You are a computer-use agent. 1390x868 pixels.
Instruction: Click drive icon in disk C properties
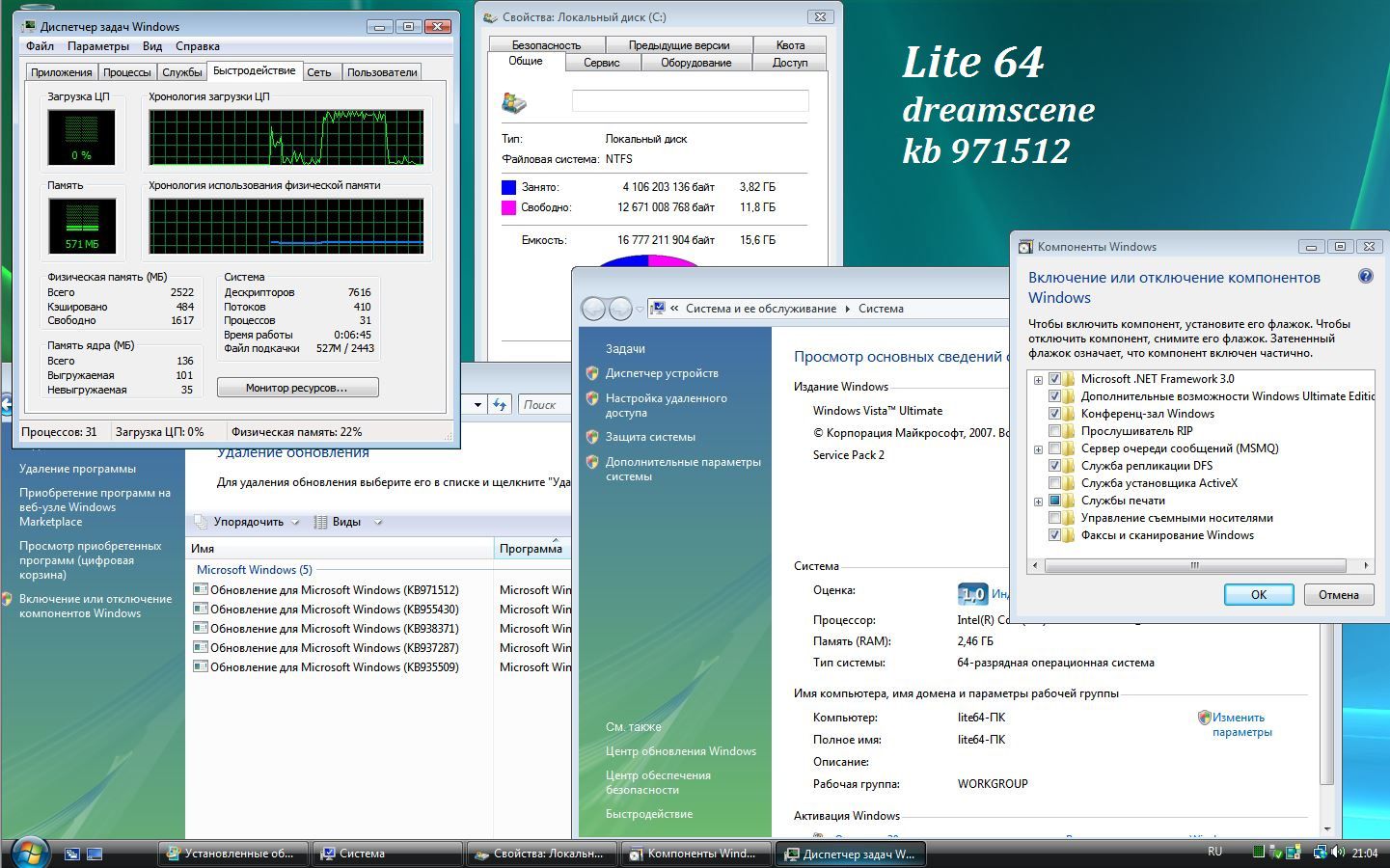[514, 102]
